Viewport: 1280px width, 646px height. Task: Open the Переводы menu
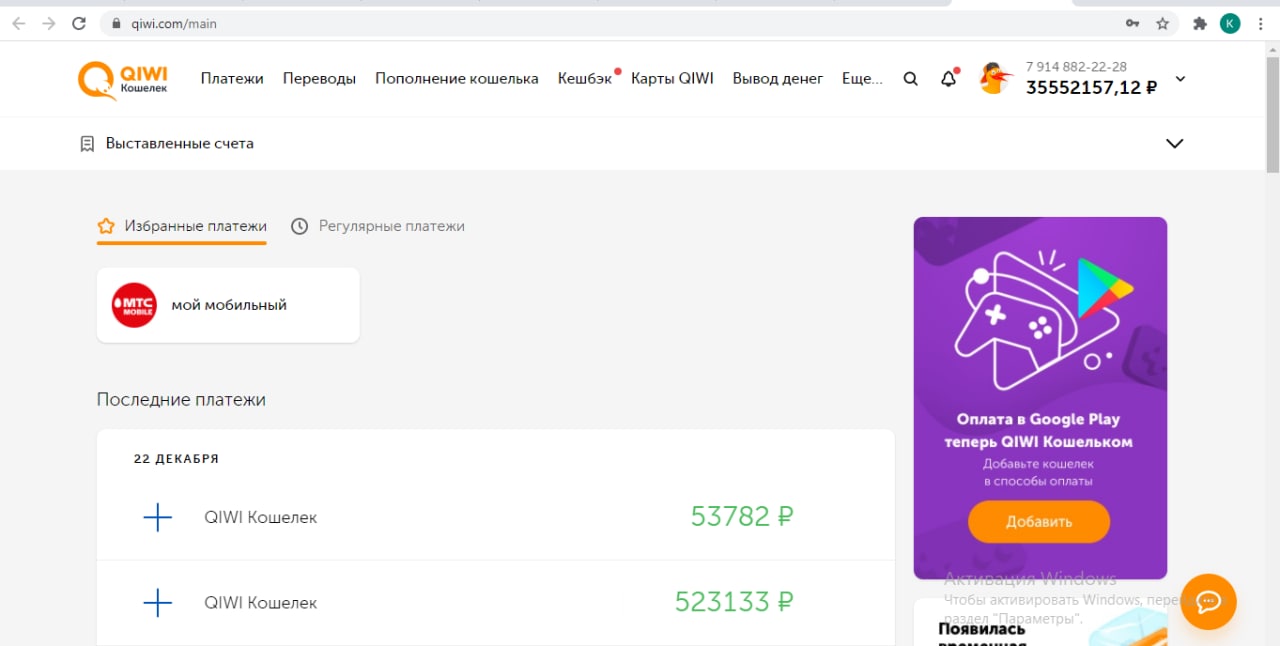(319, 79)
